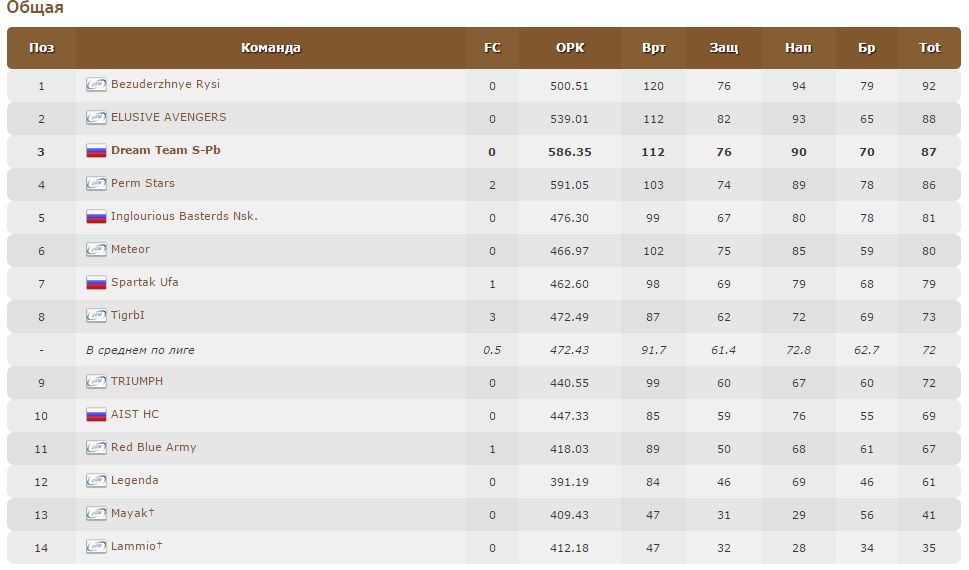
Task: Click the Russian flag beside AIST HC
Action: point(96,415)
